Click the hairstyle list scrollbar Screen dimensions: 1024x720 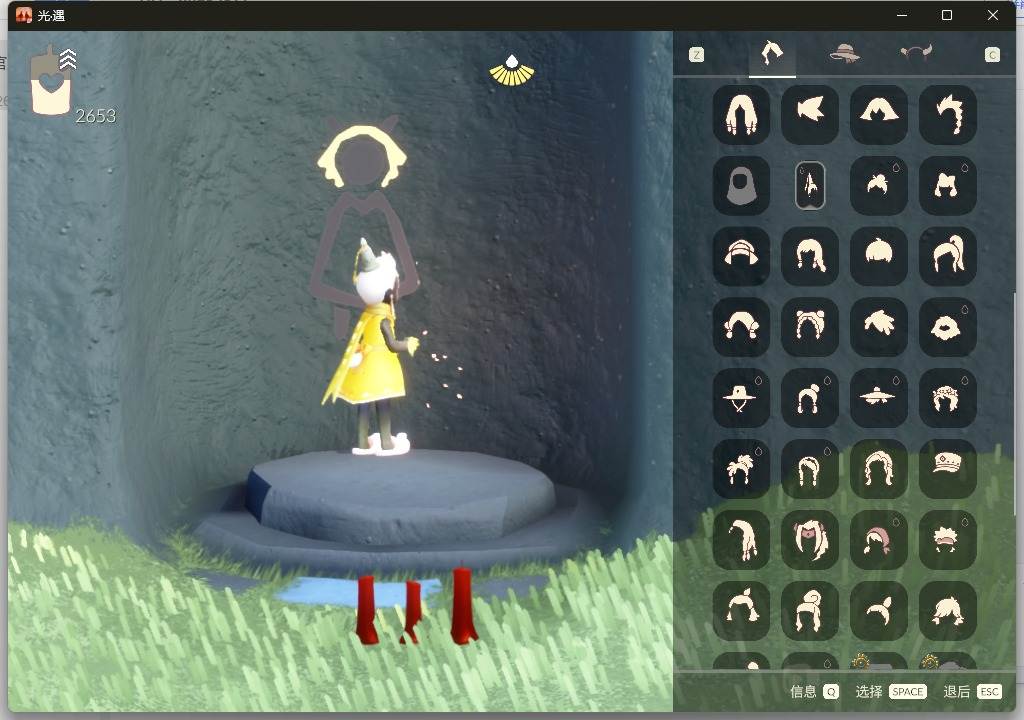[x=1014, y=405]
